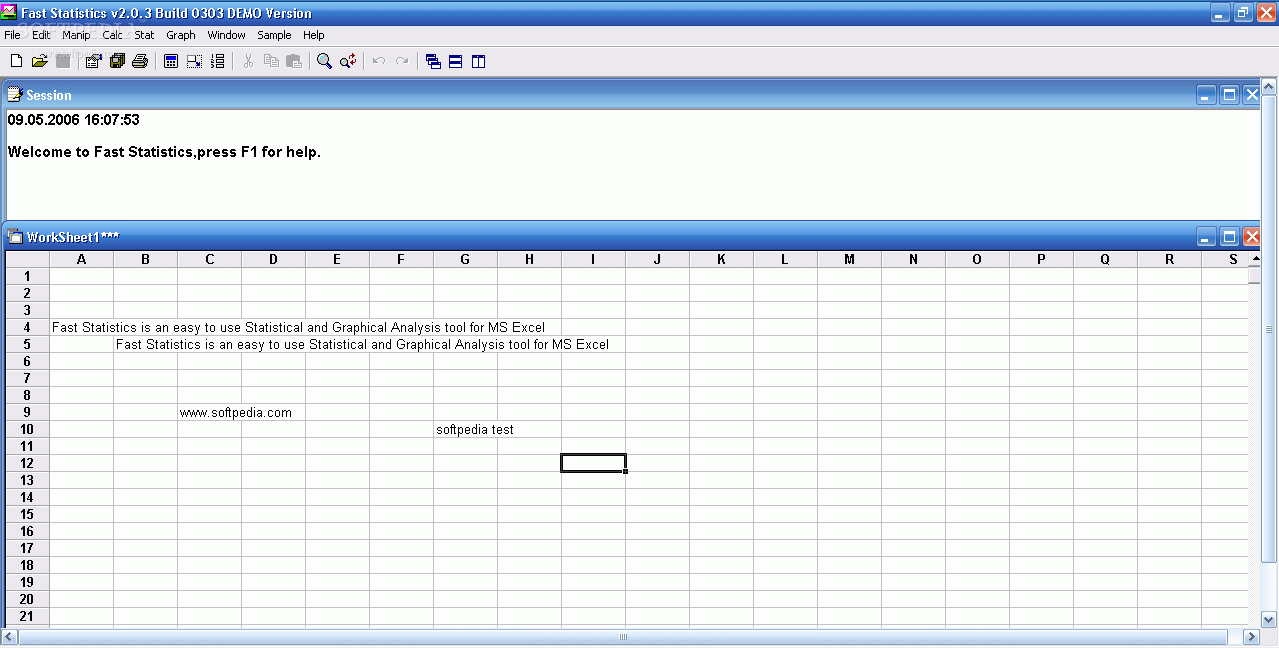This screenshot has width=1279, height=648.
Task: Select row 20 header
Action: [27, 599]
